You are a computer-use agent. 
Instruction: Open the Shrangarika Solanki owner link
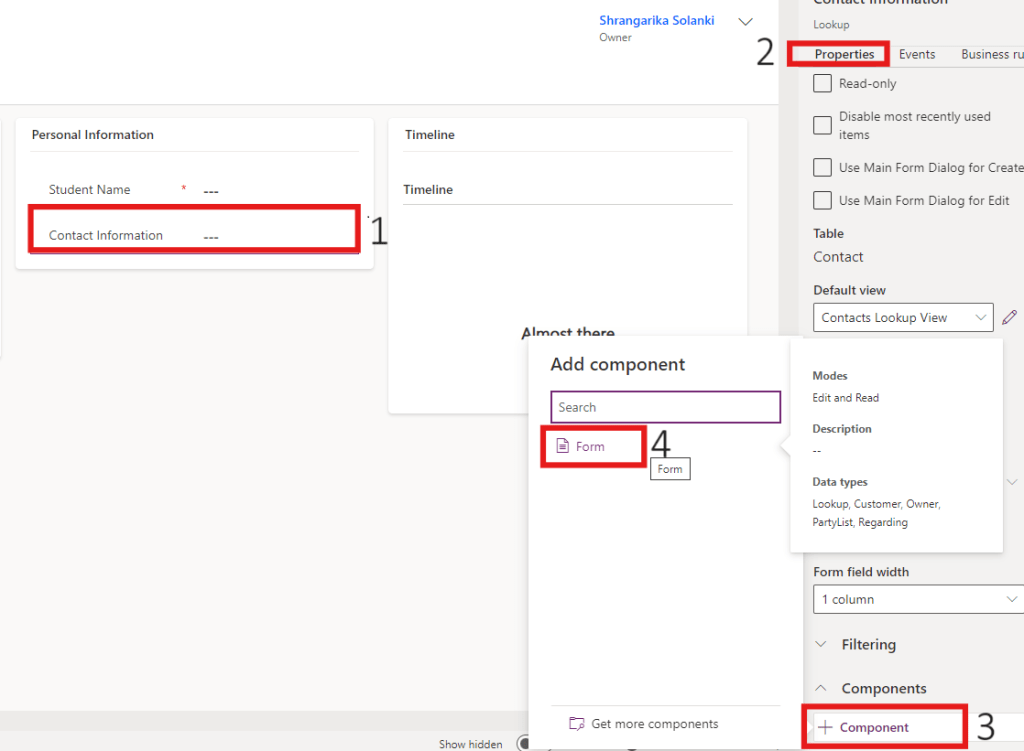pyautogui.click(x=656, y=20)
